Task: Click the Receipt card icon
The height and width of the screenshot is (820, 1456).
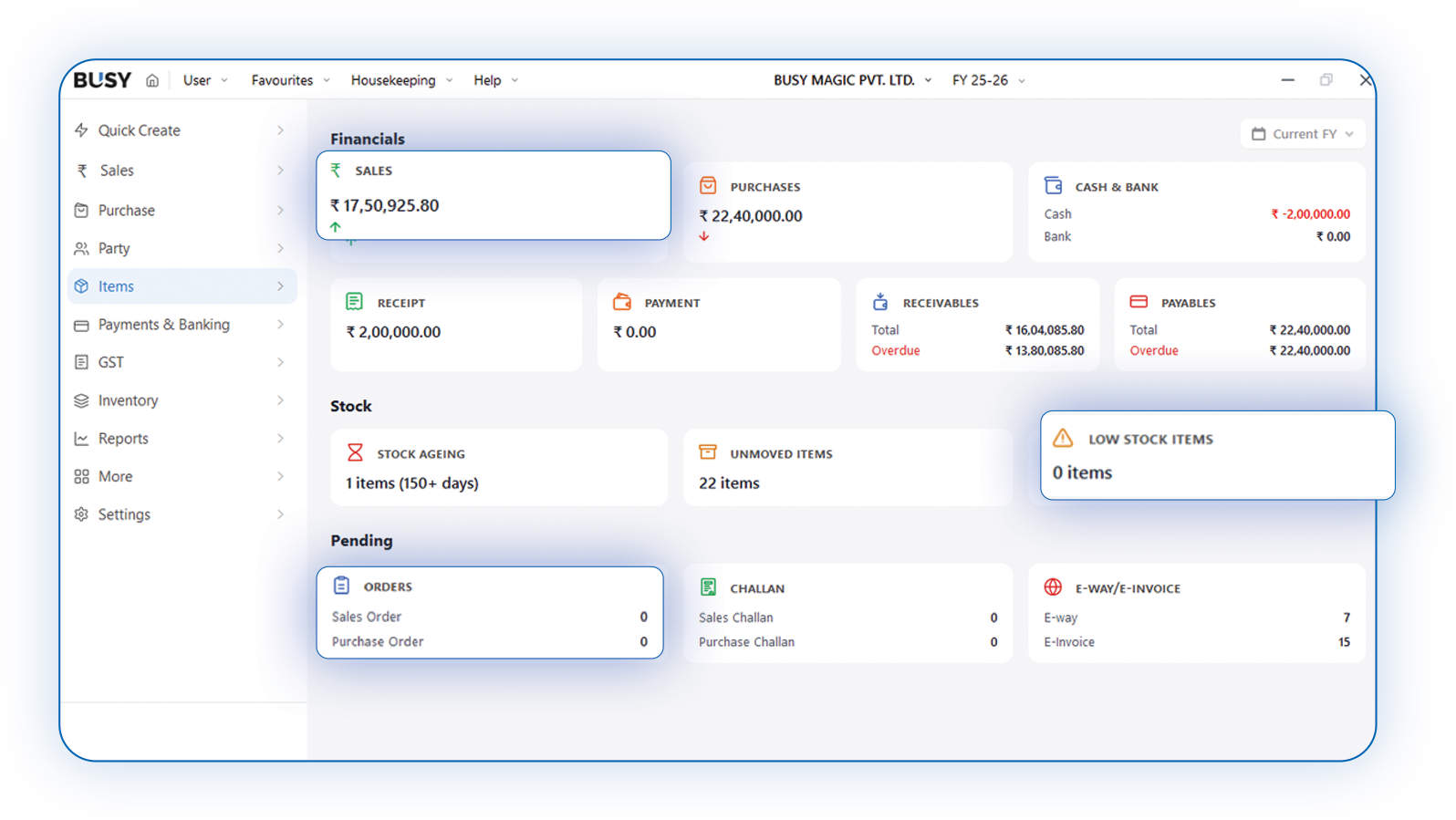Action: click(x=355, y=302)
